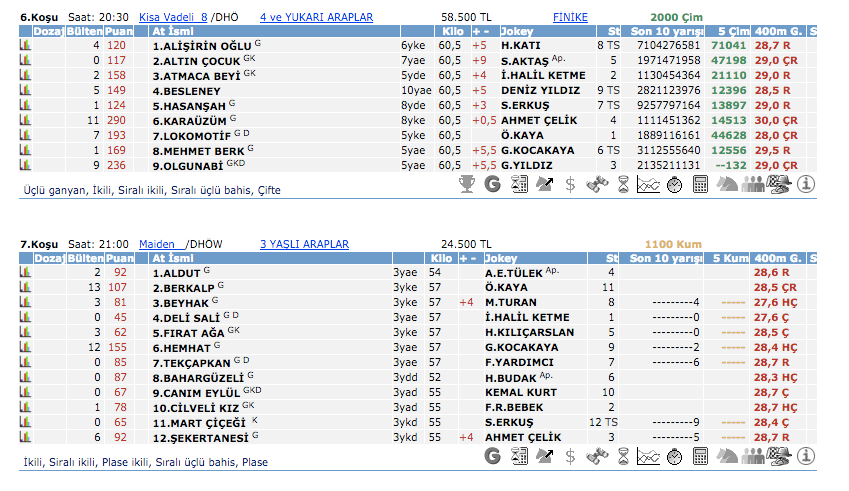Click the G icon under race 7
849x491 pixels.
click(x=492, y=456)
